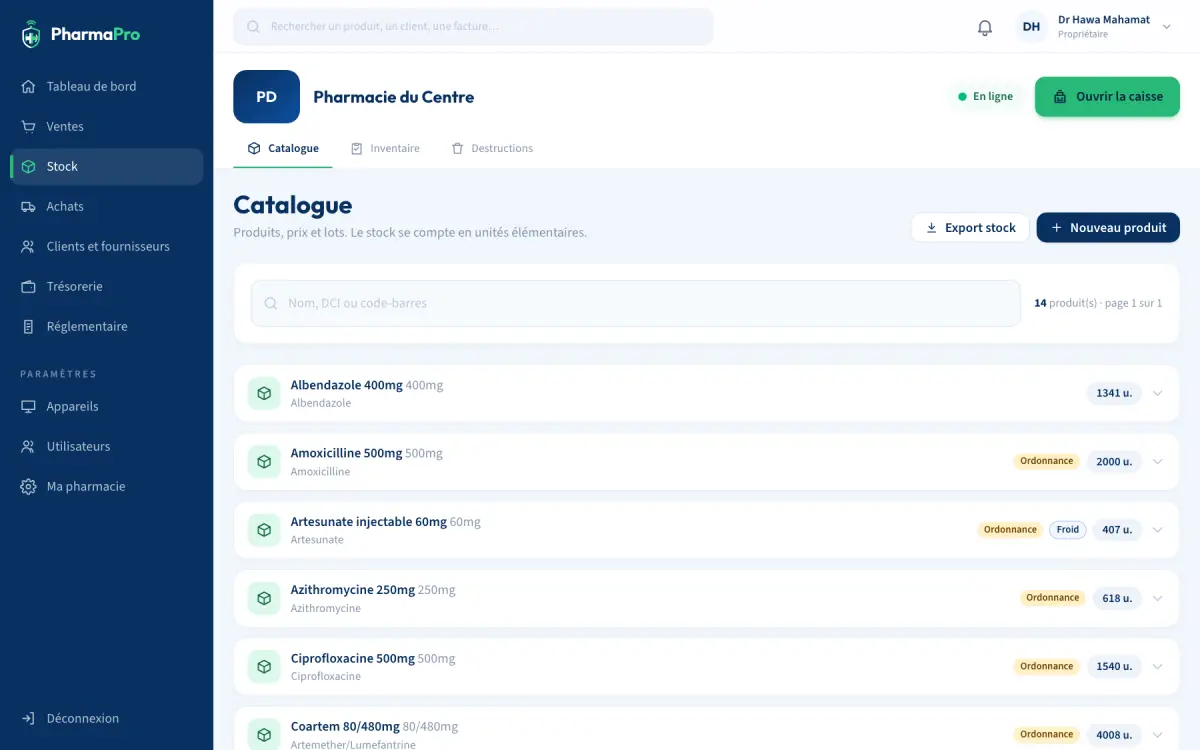The image size is (1200, 750).
Task: Click the Nouveau produit button
Action: tap(1108, 227)
